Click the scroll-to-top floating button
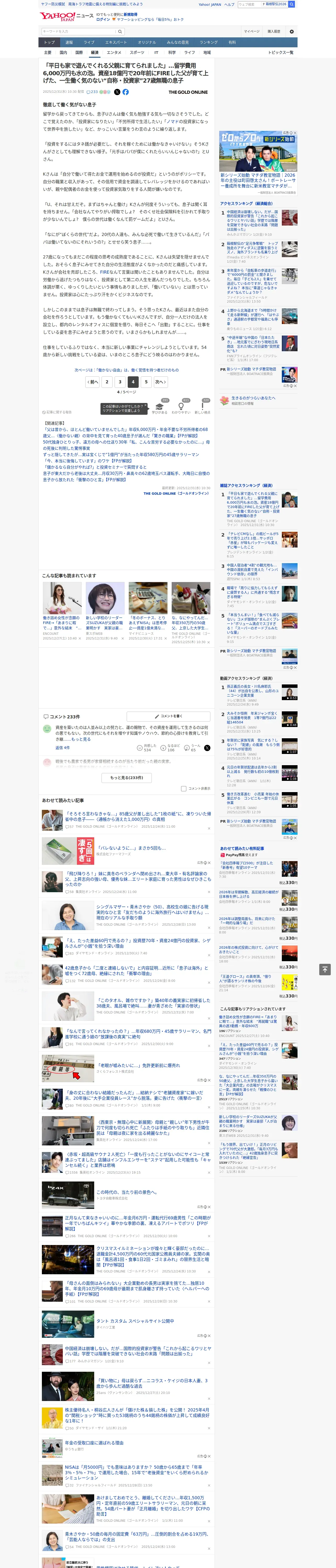 (x=325, y=969)
